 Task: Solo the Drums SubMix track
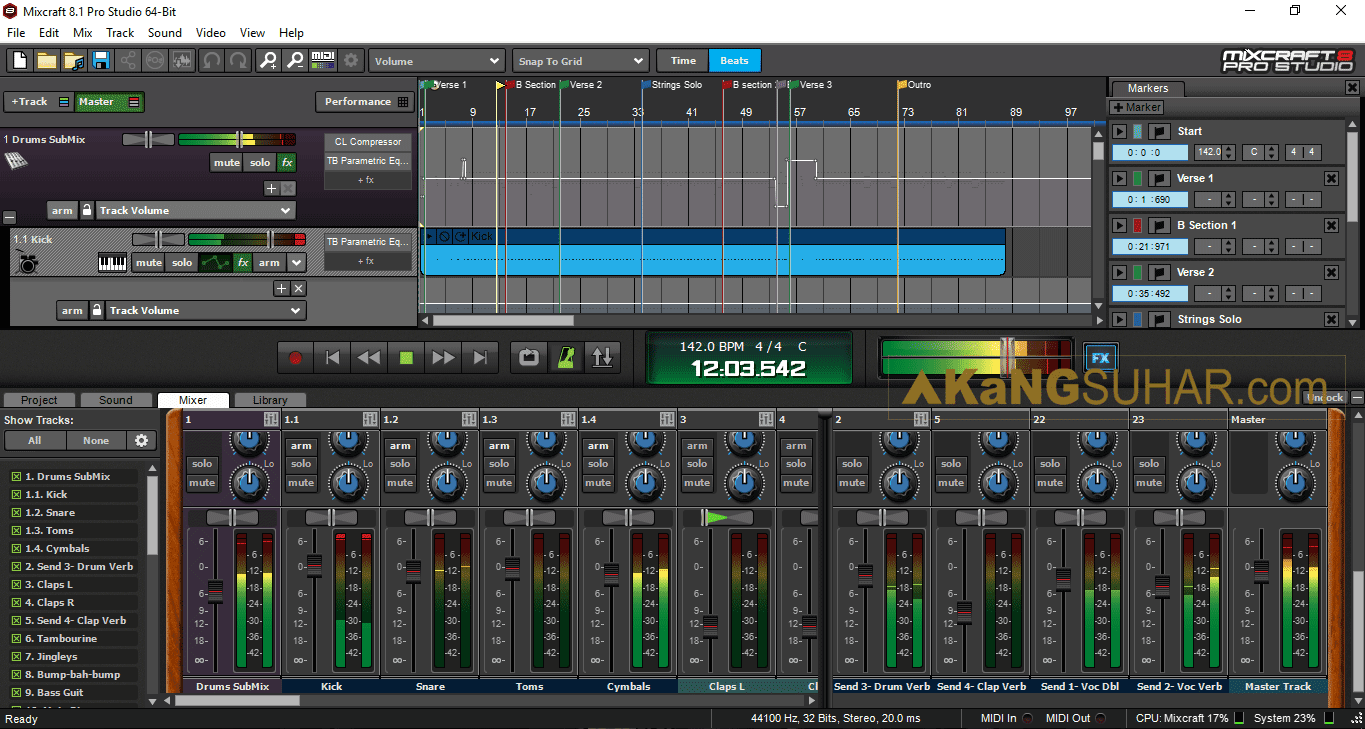[260, 162]
